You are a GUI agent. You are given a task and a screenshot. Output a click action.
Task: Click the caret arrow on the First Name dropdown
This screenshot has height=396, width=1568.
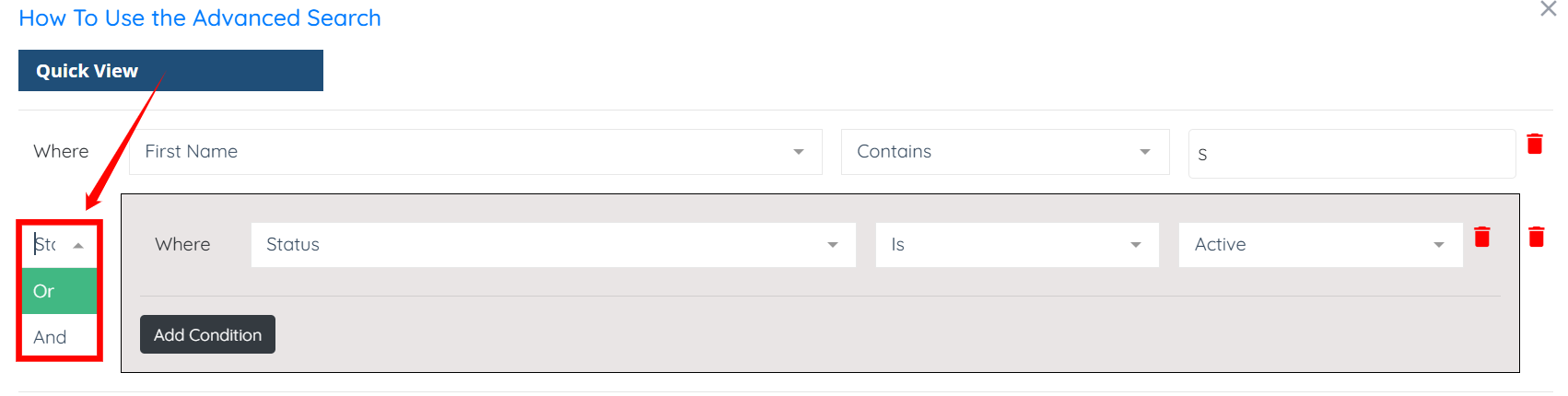[x=799, y=152]
